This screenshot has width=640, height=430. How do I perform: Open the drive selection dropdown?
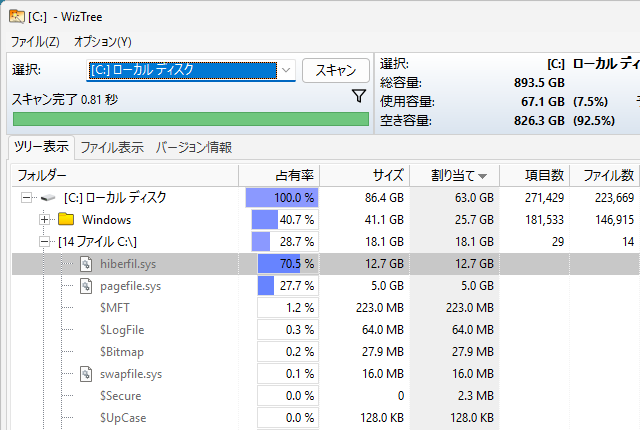286,70
